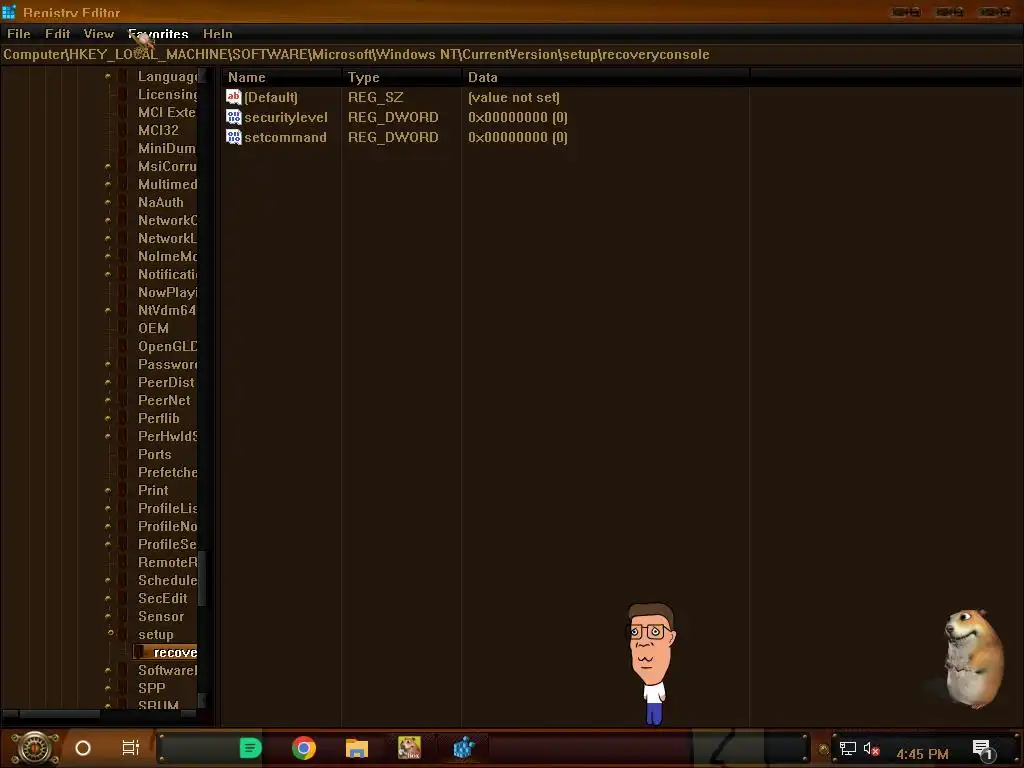1024x768 pixels.
Task: Click the folder icon beside OEM key
Action: [123, 328]
